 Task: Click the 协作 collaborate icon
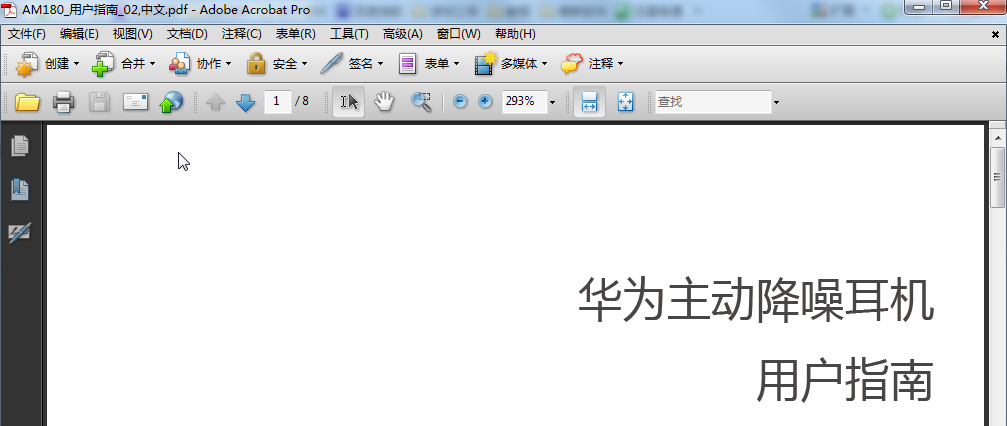pos(180,64)
